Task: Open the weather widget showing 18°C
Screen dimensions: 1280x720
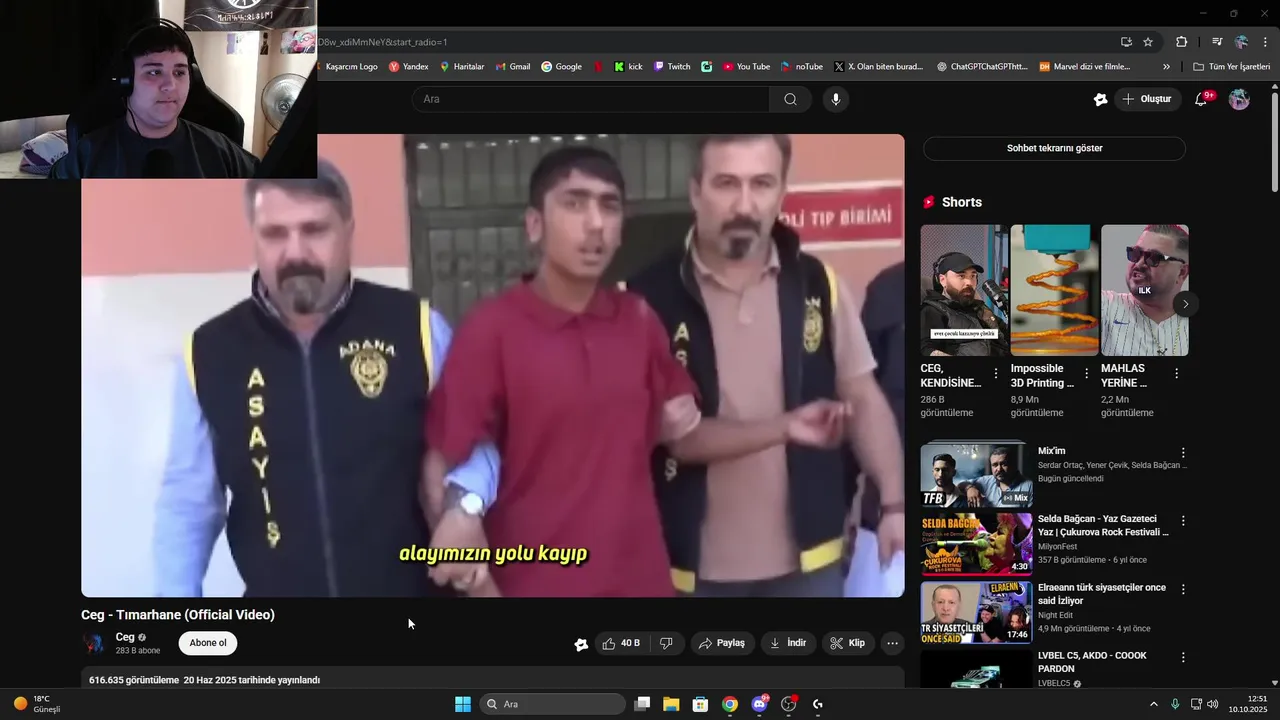Action: coord(36,704)
